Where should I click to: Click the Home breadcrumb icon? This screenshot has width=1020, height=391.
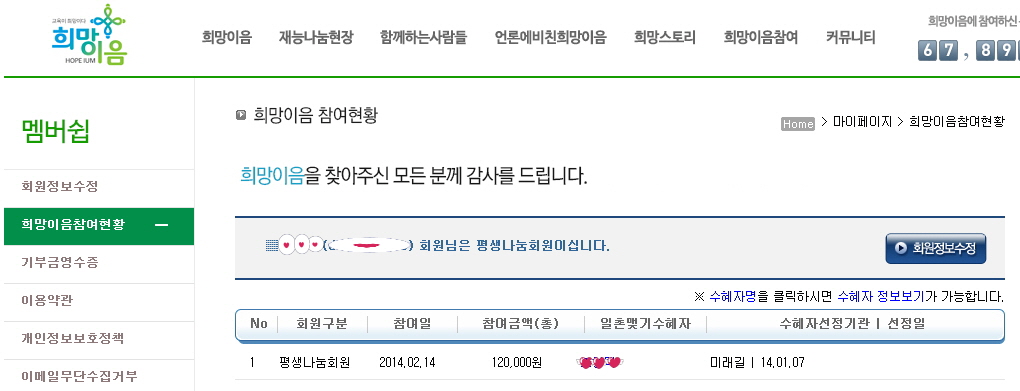click(x=798, y=124)
